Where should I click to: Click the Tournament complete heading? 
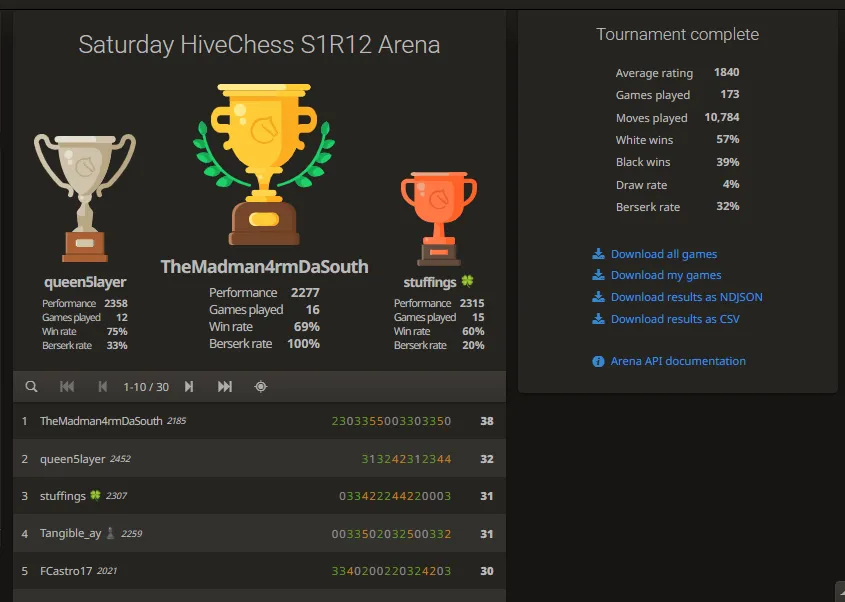[x=677, y=34]
